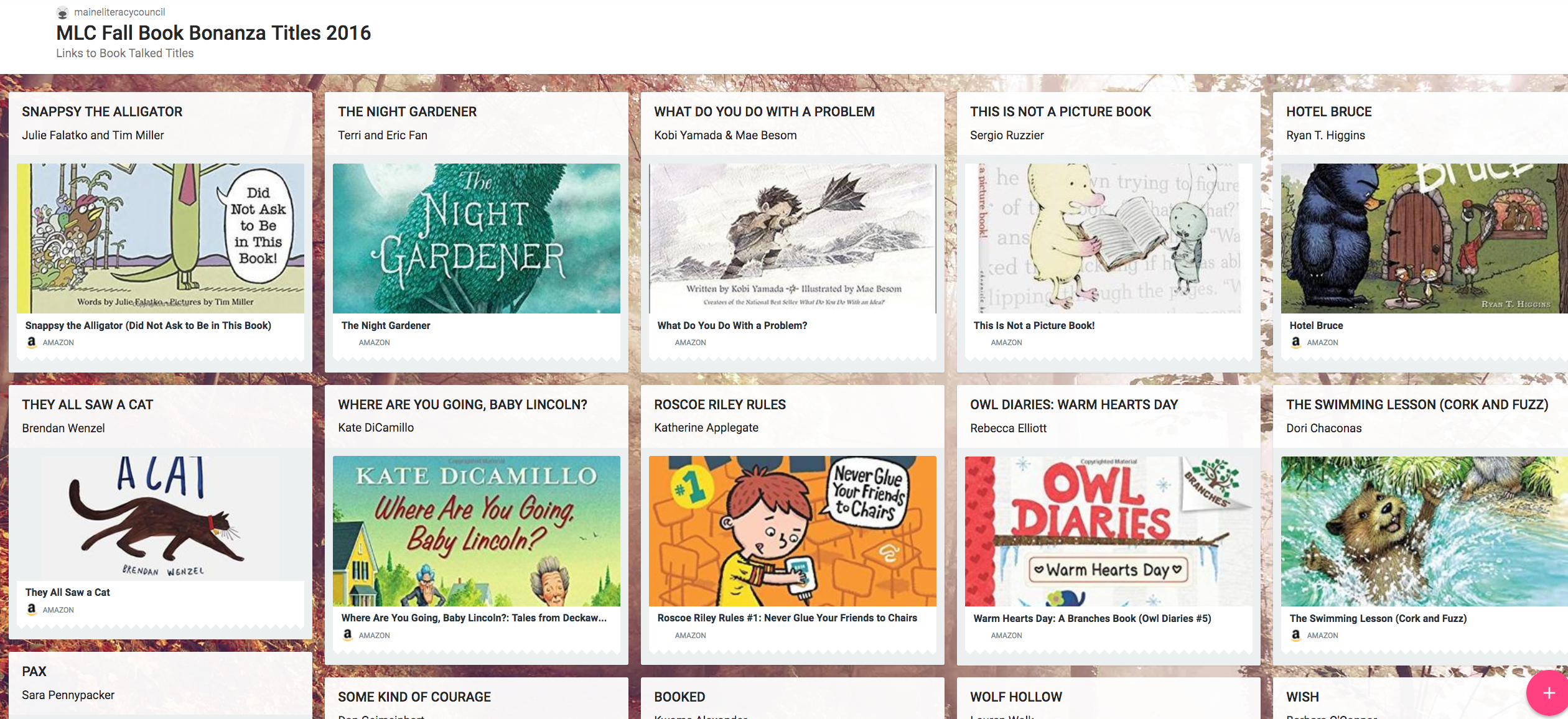The image size is (1568, 719).
Task: Click Amazon icon under They All Saw a Cat
Action: click(32, 610)
